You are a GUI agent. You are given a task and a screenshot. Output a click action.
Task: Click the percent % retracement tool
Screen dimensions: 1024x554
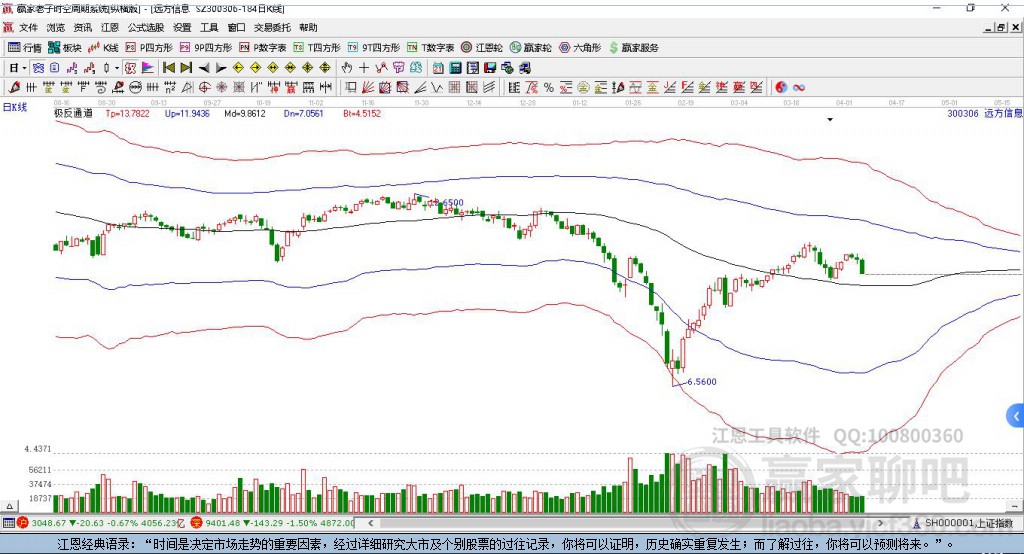[x=549, y=87]
